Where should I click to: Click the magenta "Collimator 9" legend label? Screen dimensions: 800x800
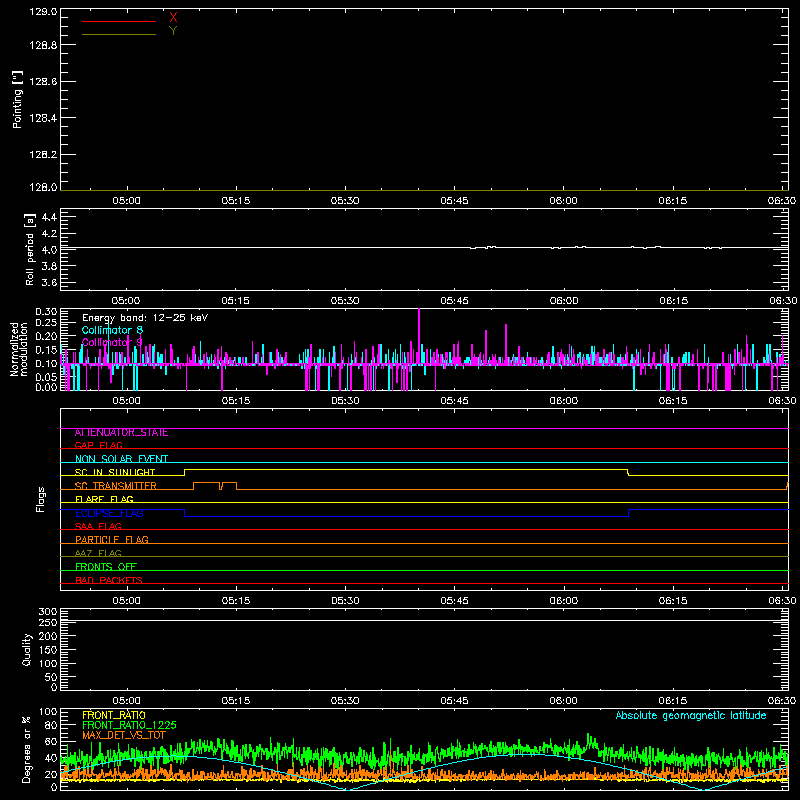(112, 342)
